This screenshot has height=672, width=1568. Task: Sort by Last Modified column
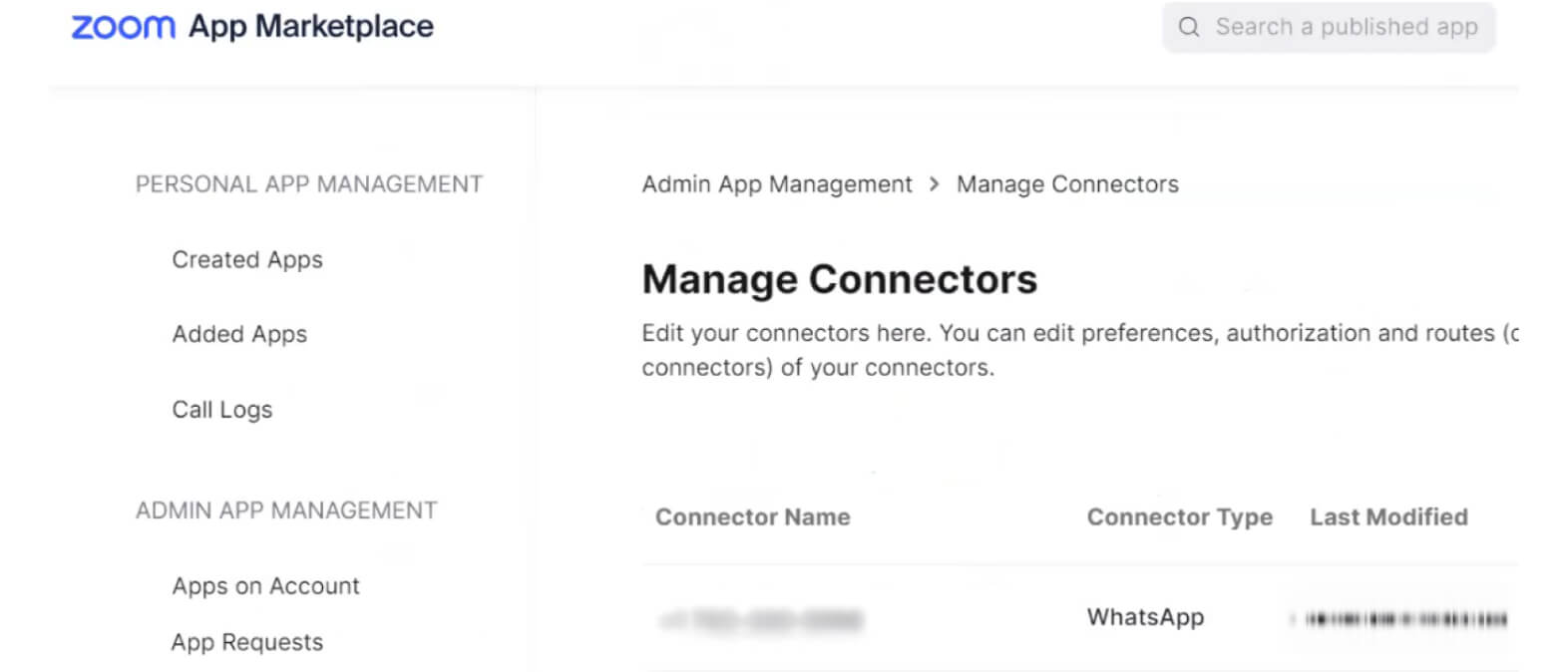pos(1388,517)
